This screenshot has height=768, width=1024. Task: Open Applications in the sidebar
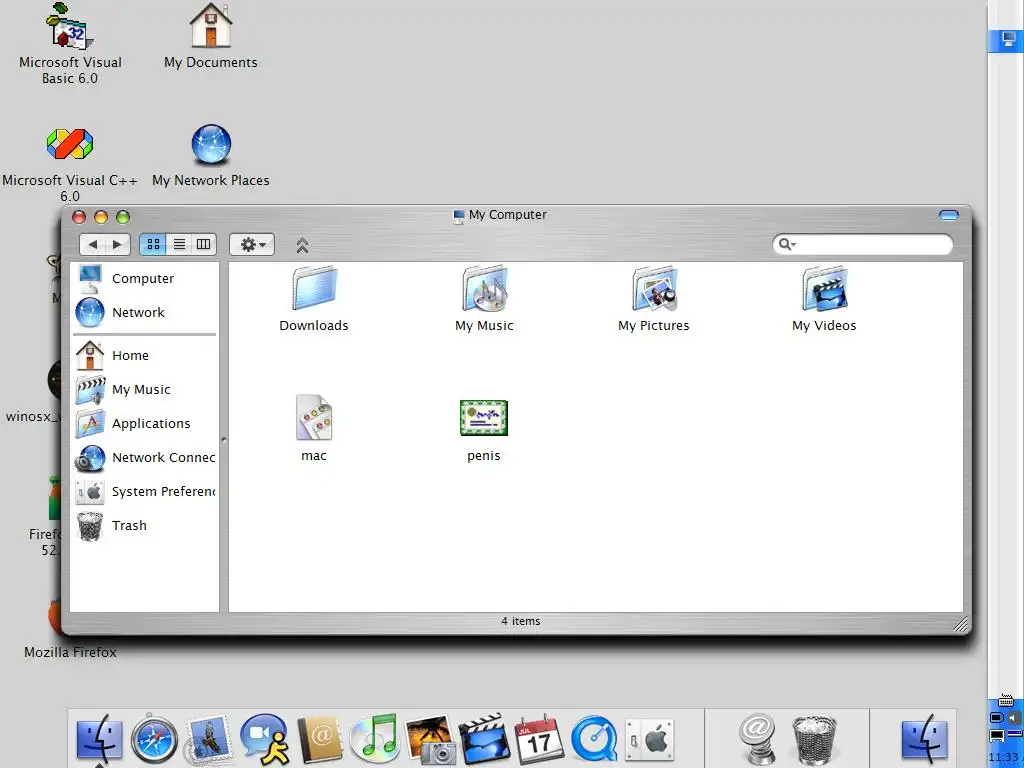[144, 424]
